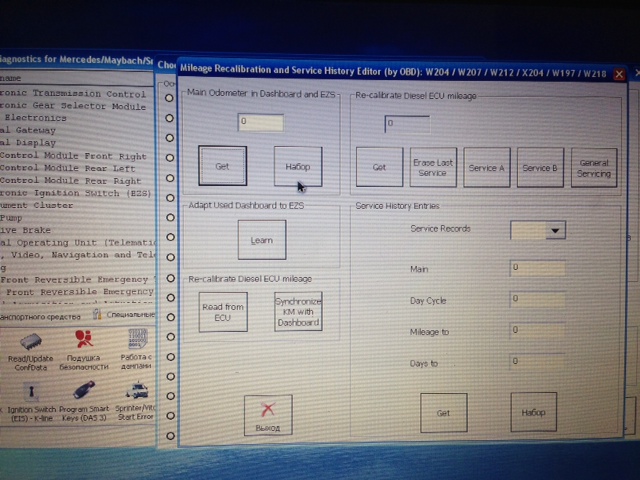Click the Main service history field
This screenshot has width=640, height=480.
pos(538,268)
